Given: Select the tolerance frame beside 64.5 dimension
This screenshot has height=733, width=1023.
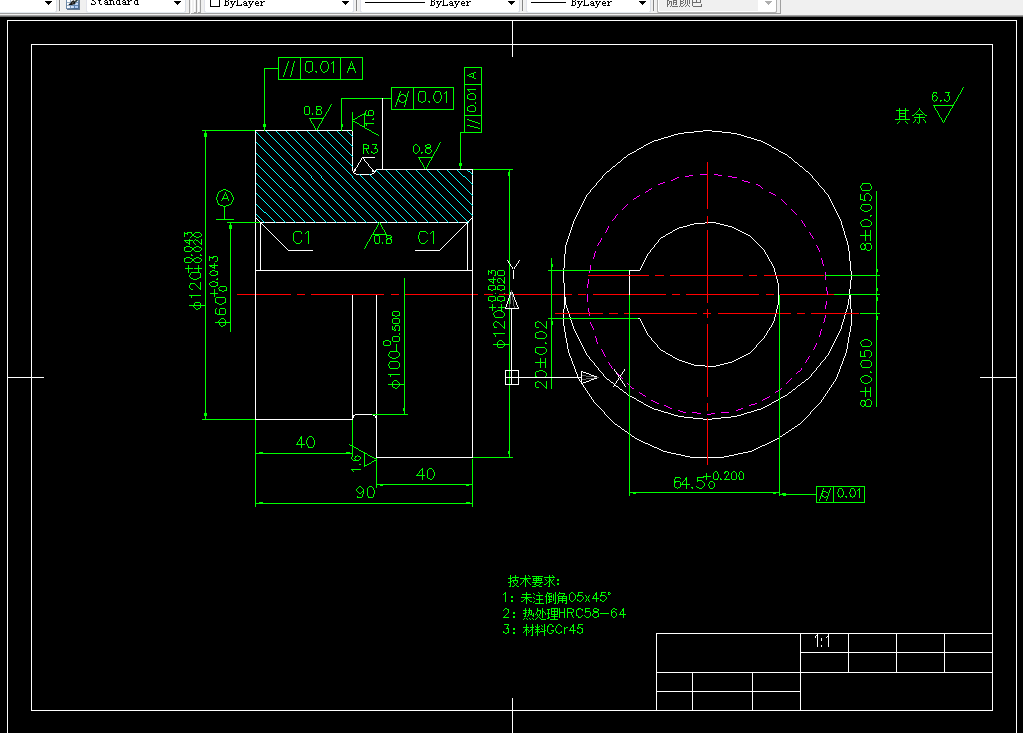Looking at the screenshot, I should pos(840,494).
